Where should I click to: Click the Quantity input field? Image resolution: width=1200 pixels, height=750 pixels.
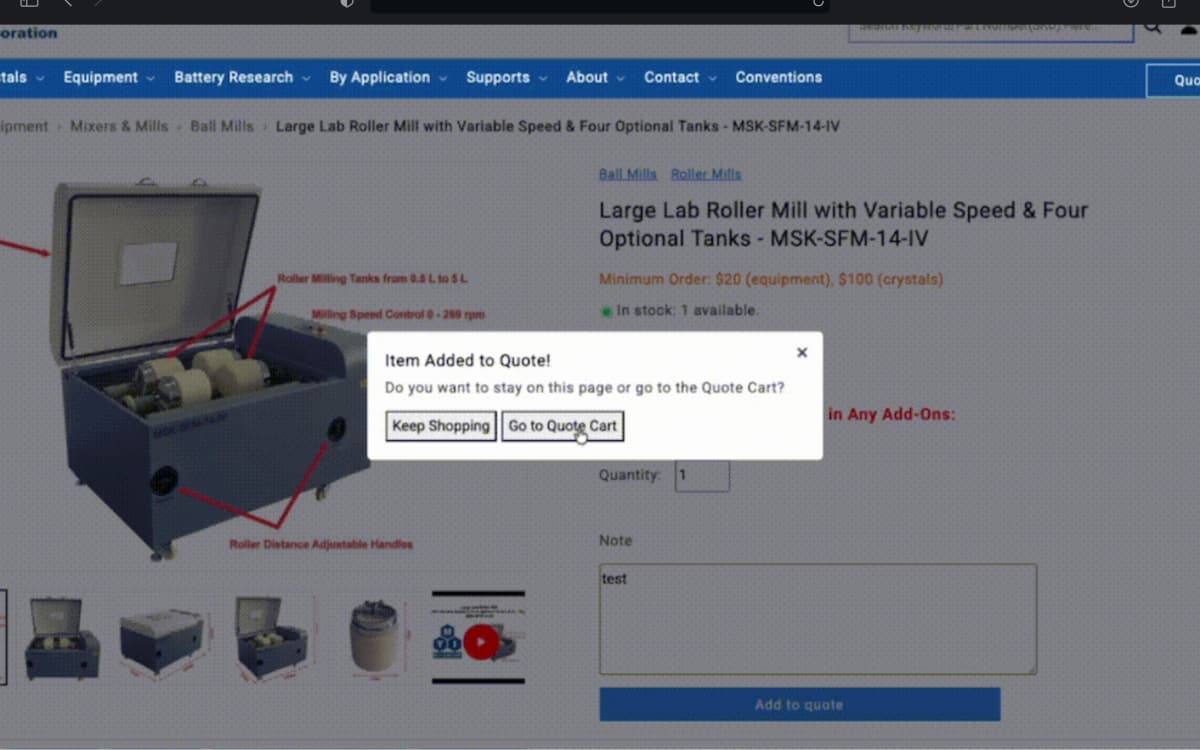[x=702, y=475]
